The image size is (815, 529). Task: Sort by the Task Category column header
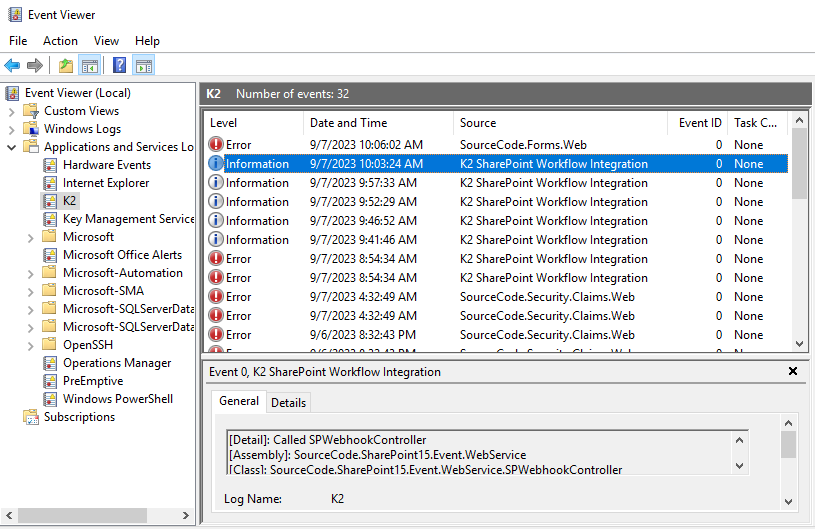757,123
